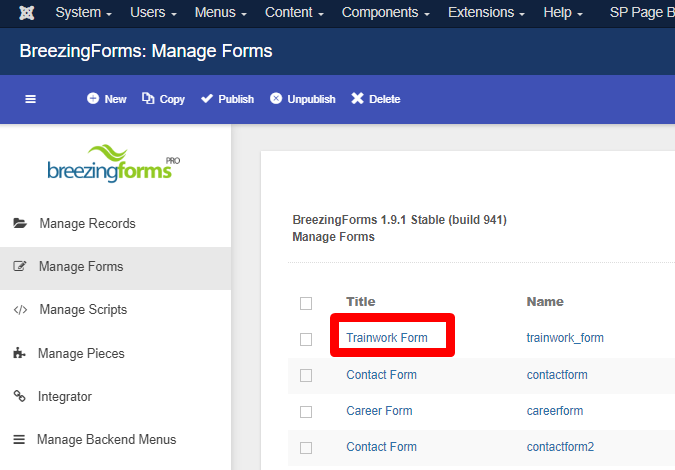Viewport: 675px width, 470px height.
Task: Click the Copy documents icon
Action: (x=148, y=99)
